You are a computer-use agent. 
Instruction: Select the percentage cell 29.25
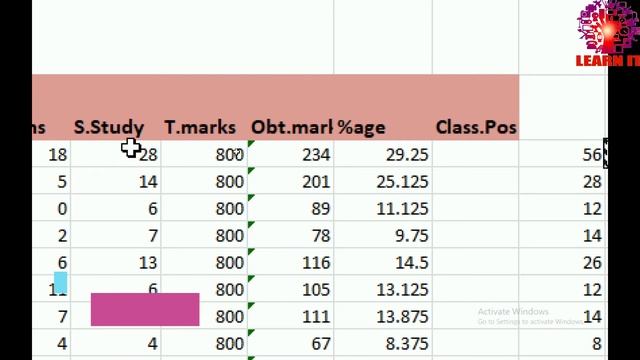[x=383, y=154]
